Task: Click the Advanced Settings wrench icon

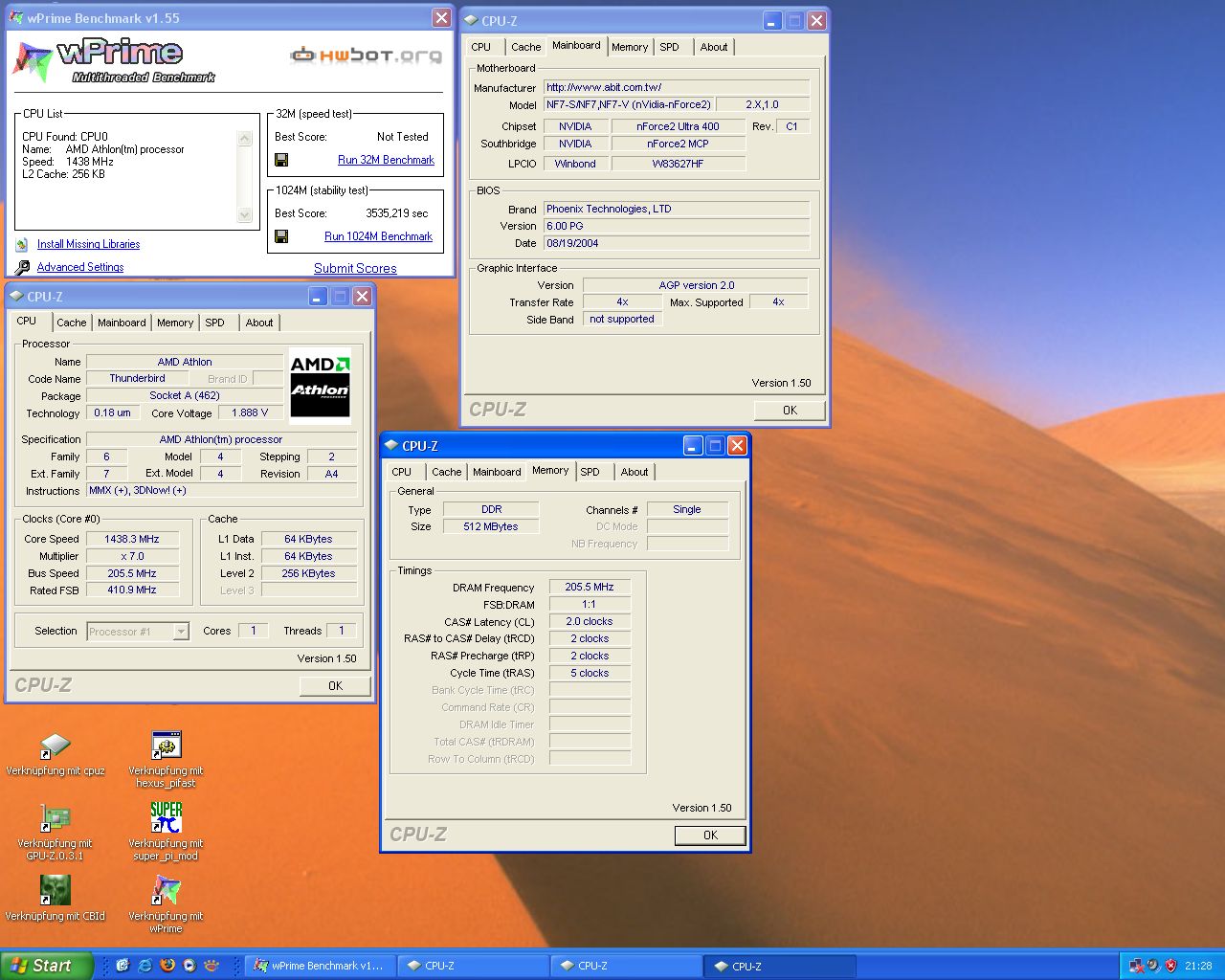Action: pos(22,268)
